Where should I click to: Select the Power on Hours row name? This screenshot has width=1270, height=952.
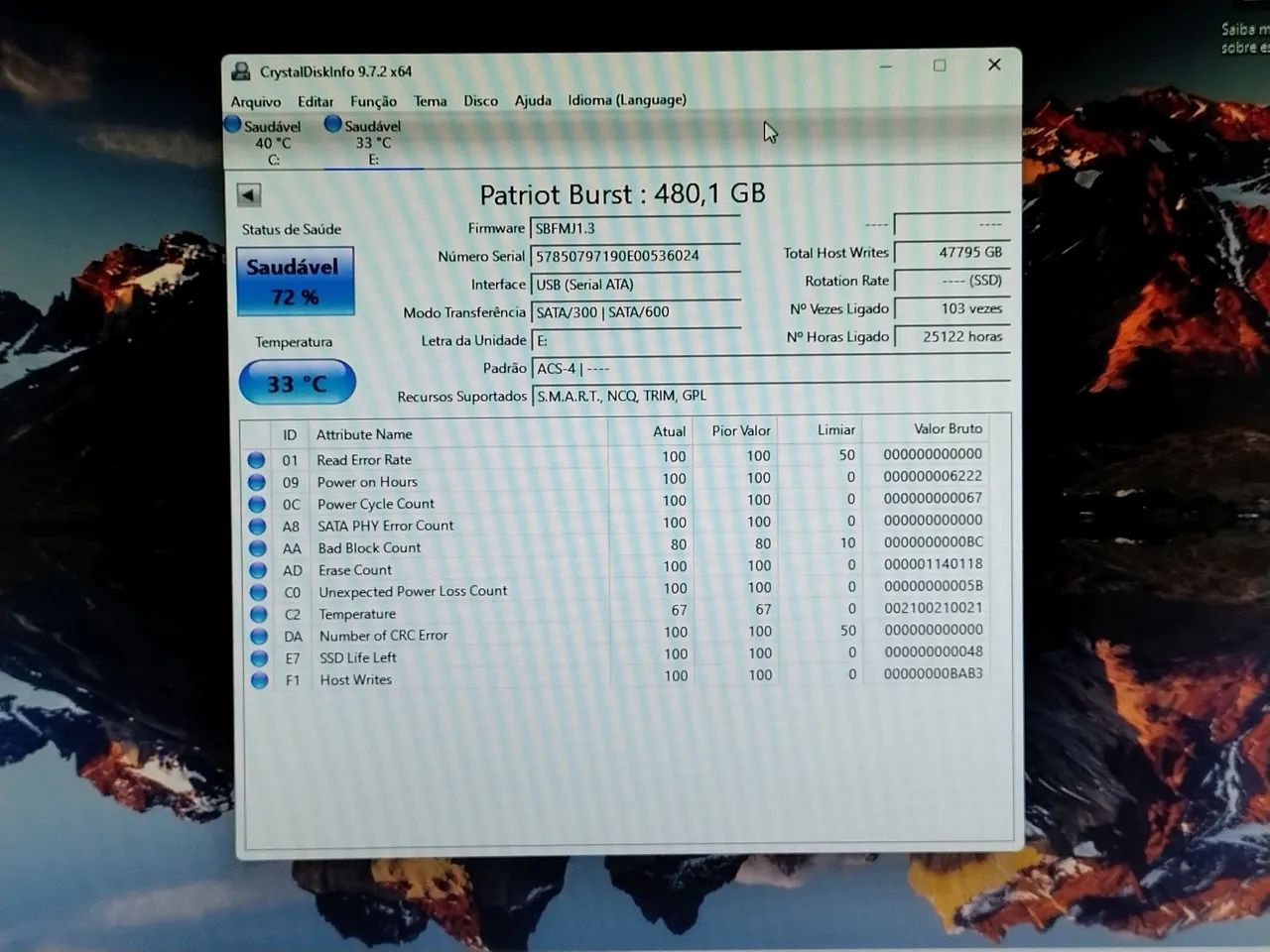click(x=367, y=482)
